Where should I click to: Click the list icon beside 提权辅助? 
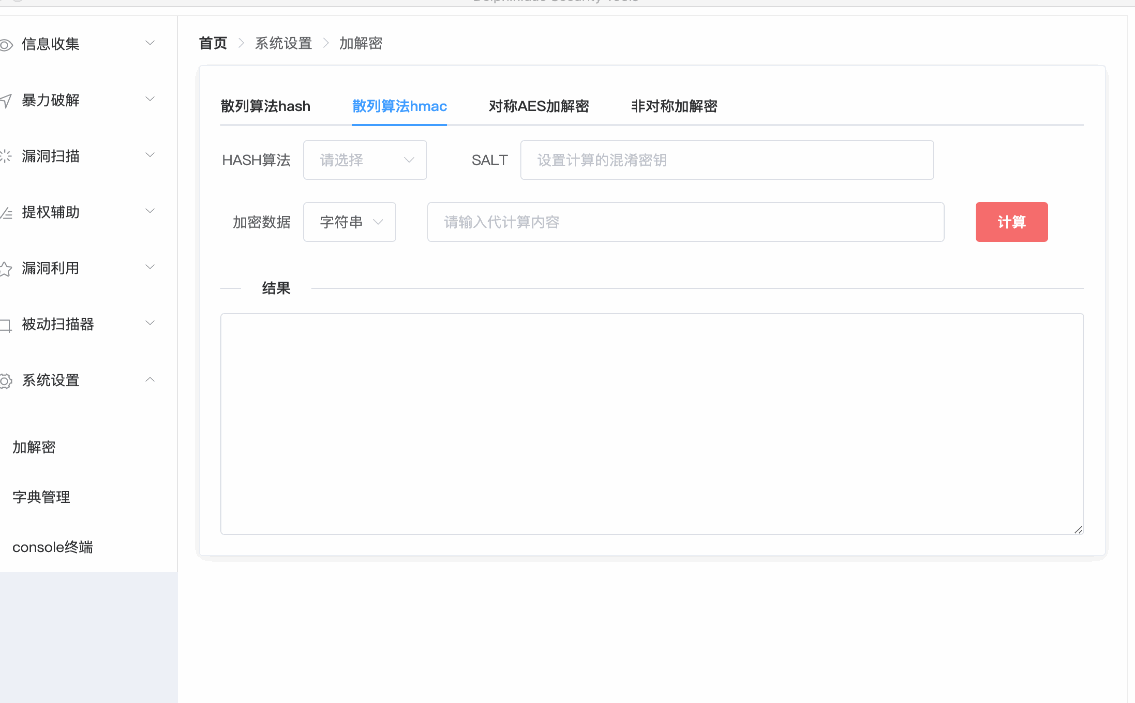[x=6, y=212]
